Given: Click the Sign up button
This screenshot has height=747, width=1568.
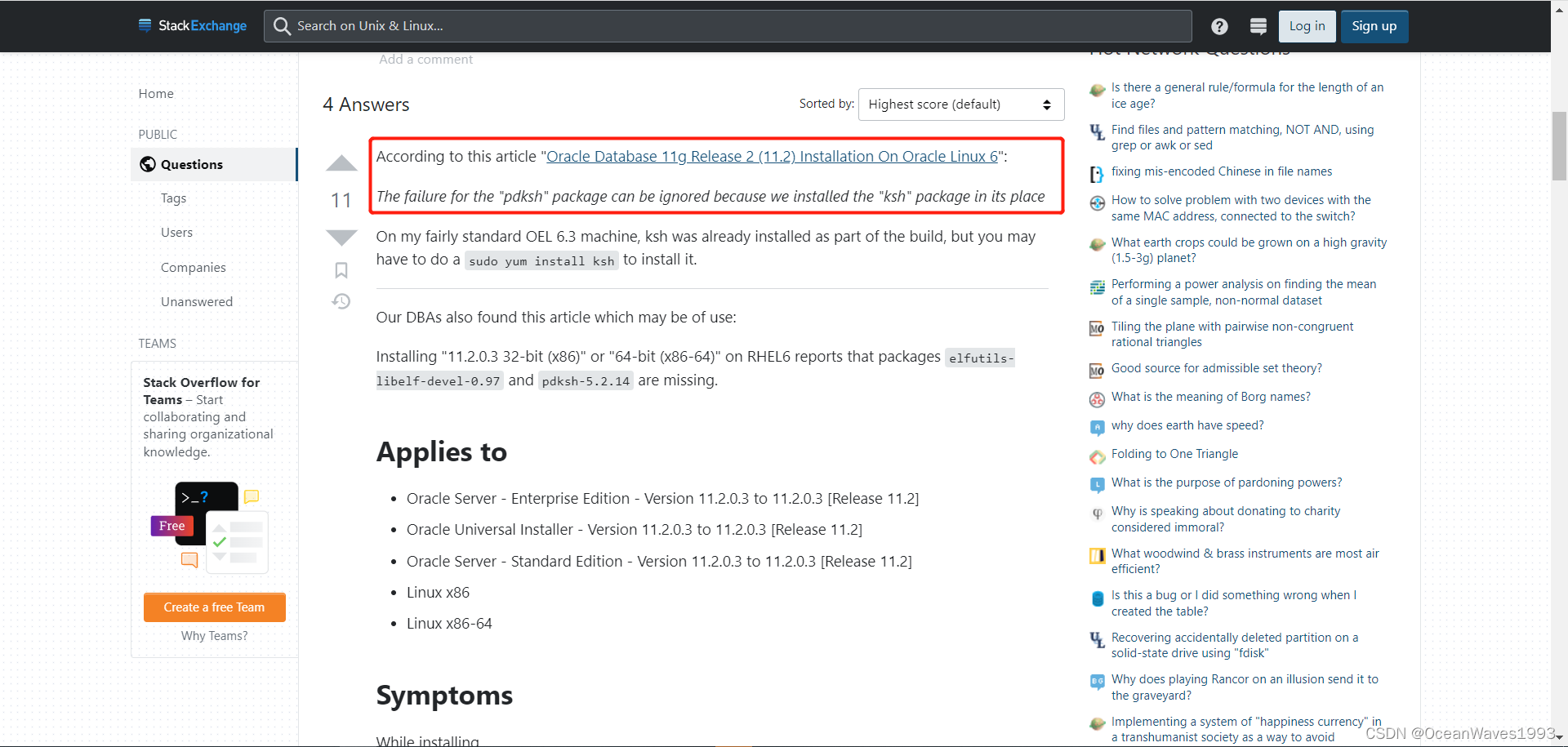Looking at the screenshot, I should 1374,26.
